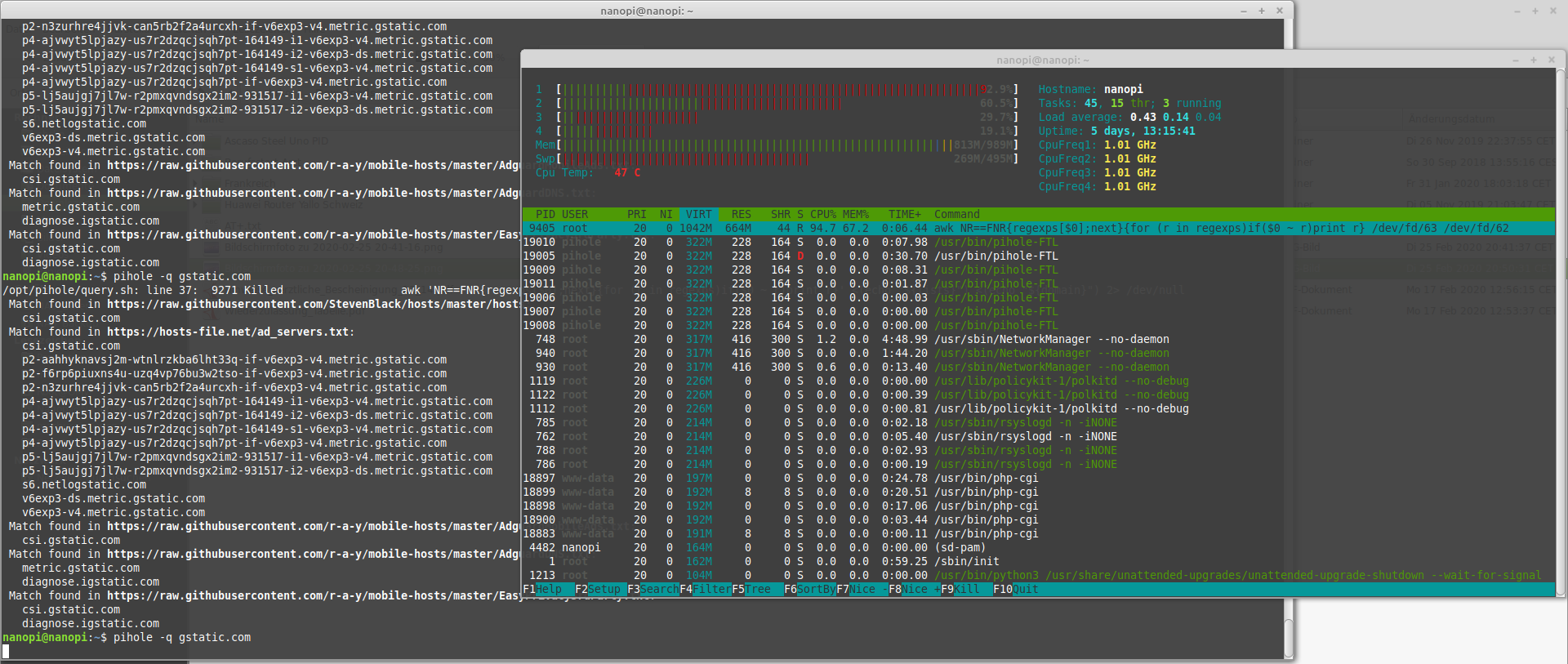Image resolution: width=1568 pixels, height=664 pixels.
Task: Select the awk process row PID 9405
Action: pos(1038,229)
